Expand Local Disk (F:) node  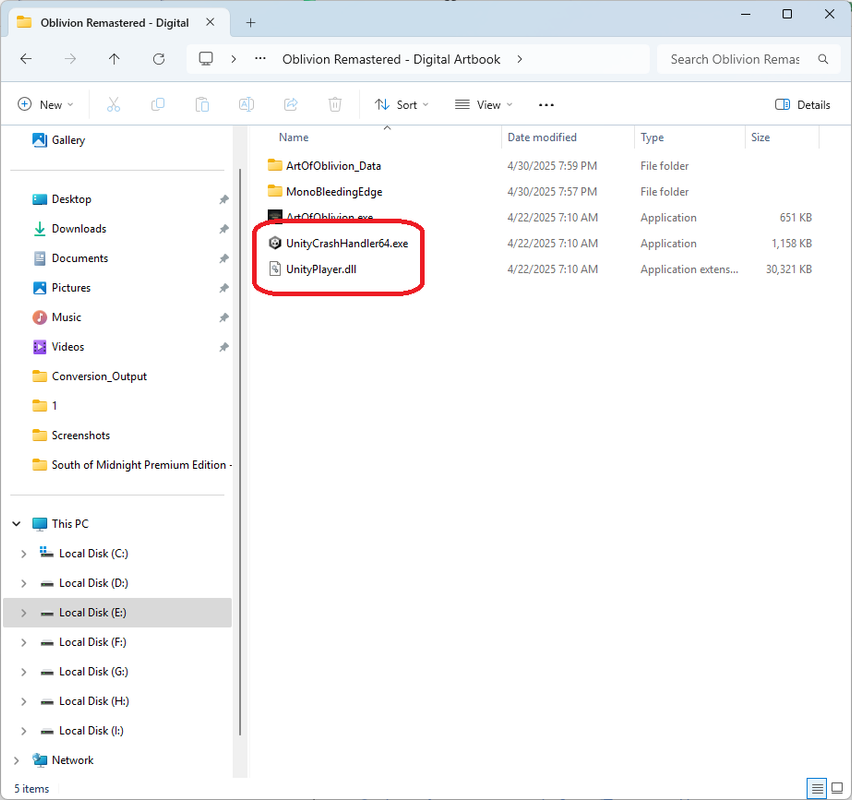tap(23, 642)
